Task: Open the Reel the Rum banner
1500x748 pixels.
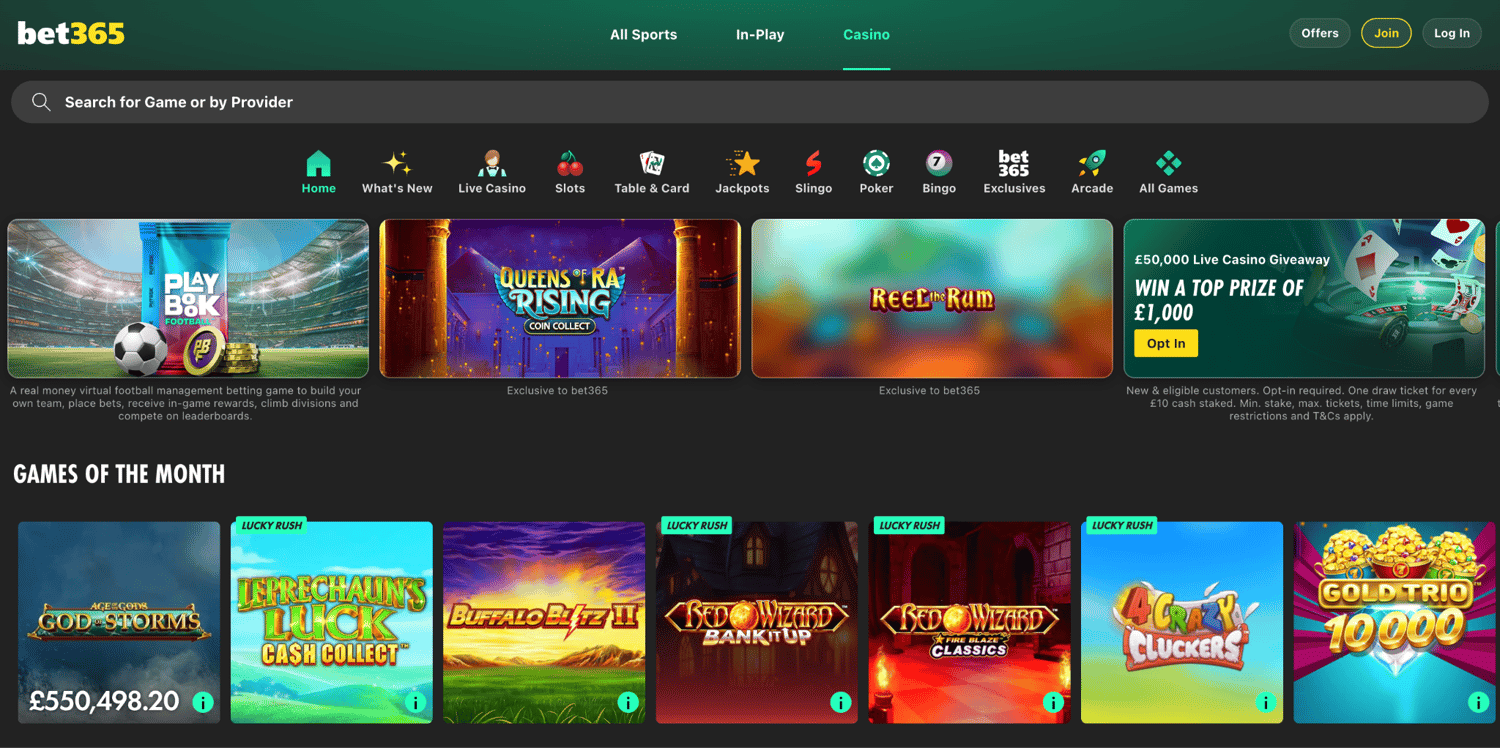Action: [x=932, y=298]
